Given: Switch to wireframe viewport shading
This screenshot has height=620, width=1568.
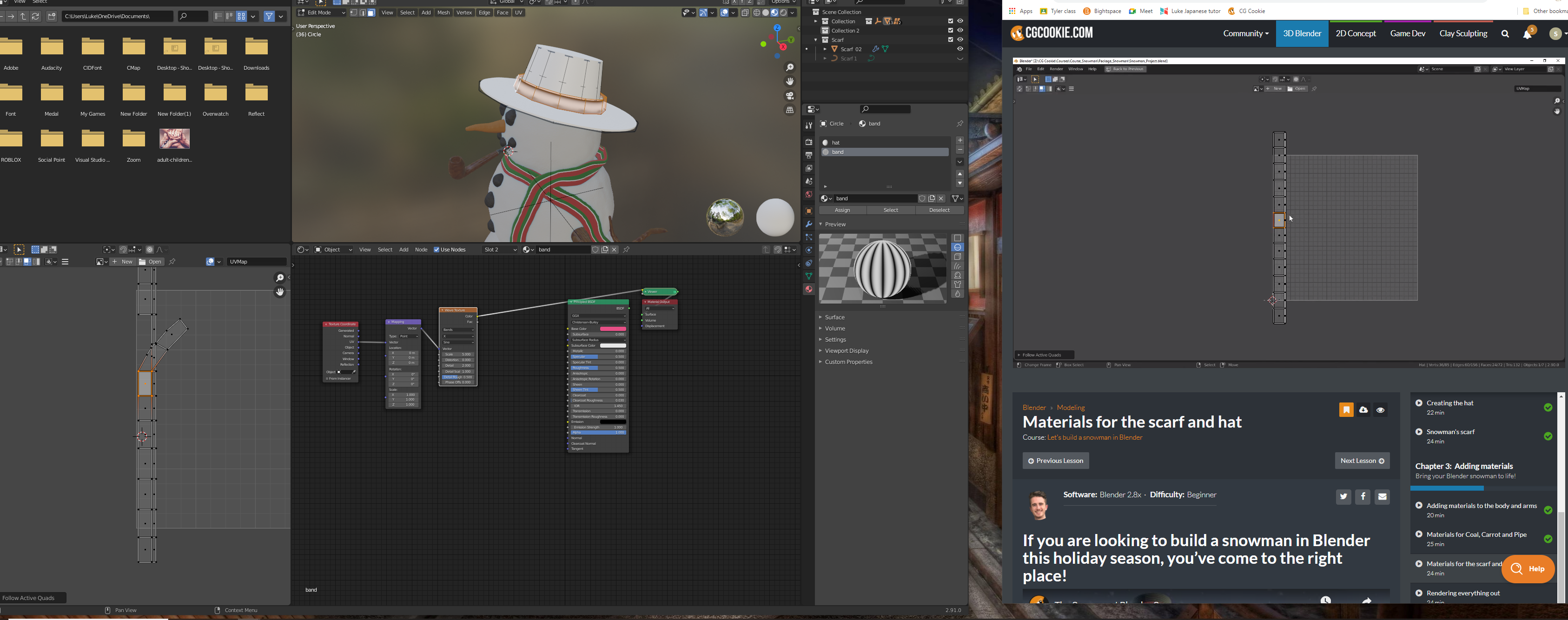Looking at the screenshot, I should click(757, 13).
